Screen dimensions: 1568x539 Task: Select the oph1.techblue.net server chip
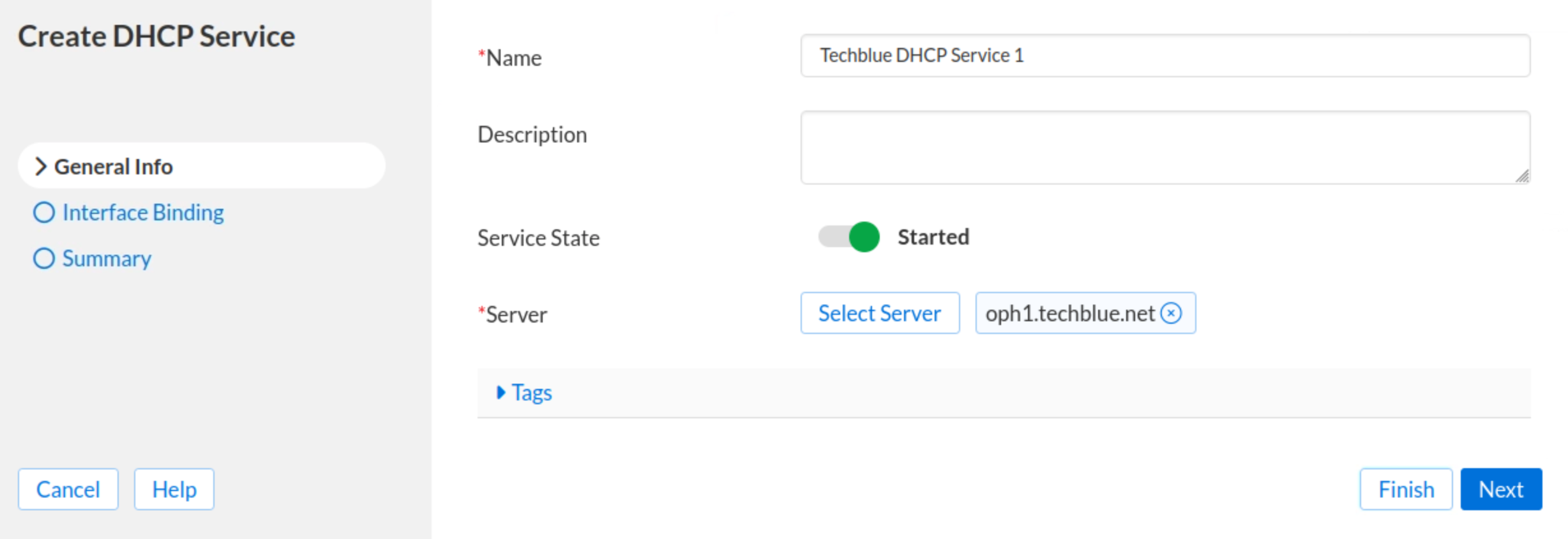(1069, 314)
